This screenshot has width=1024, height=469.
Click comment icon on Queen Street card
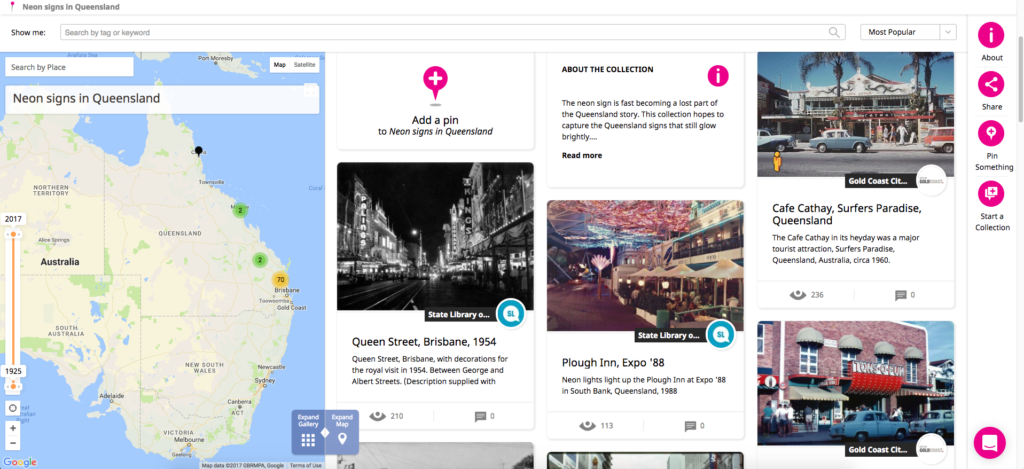coord(480,416)
